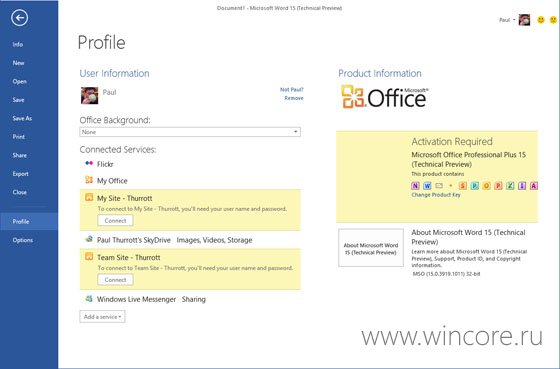The image size is (560, 369).
Task: Click the teal Publisher 'P' product icon
Action: coord(474,186)
